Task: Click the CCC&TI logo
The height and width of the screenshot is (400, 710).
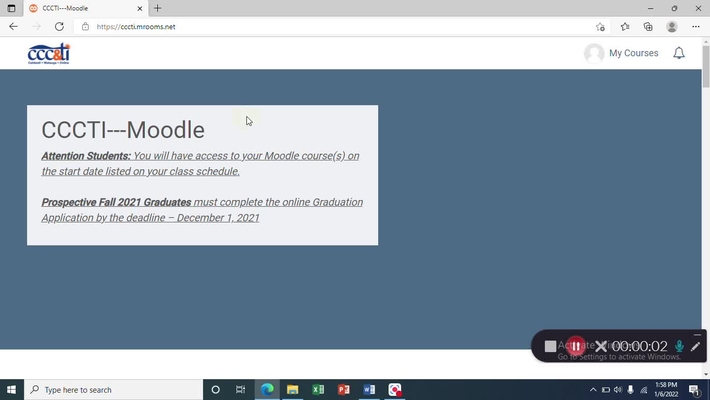Action: click(49, 53)
